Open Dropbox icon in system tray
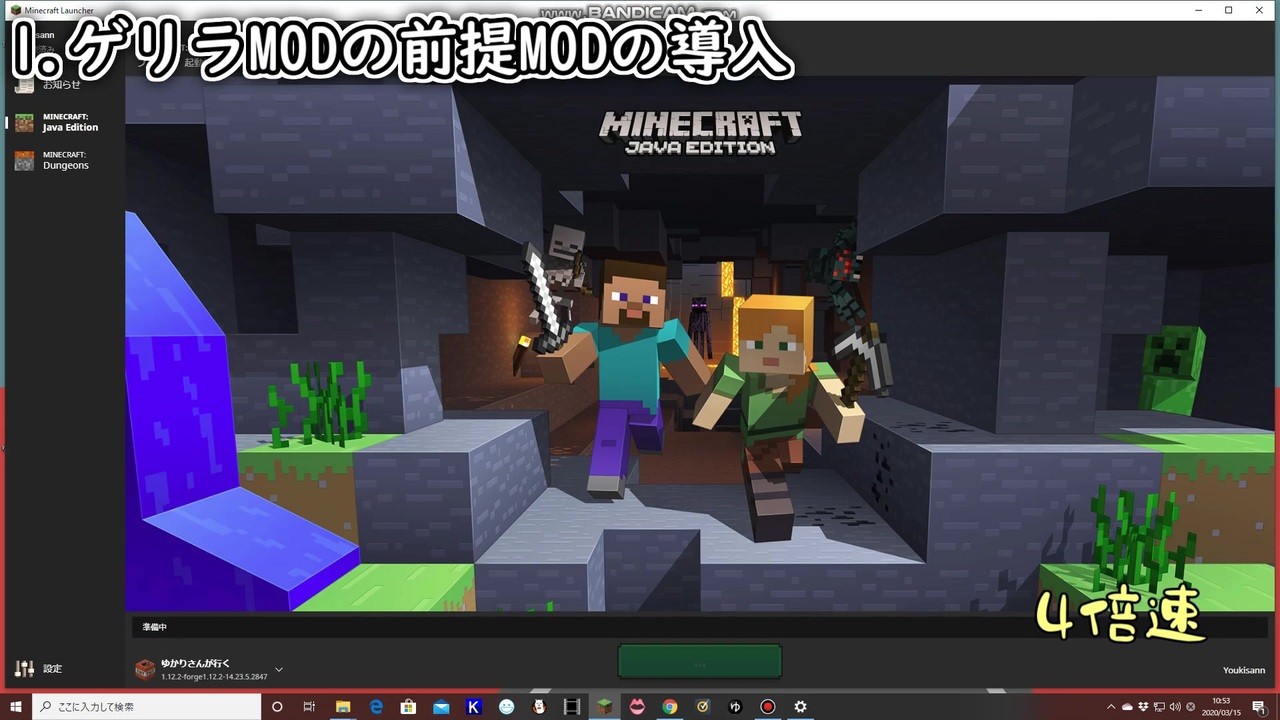Viewport: 1280px width, 720px height. [1143, 706]
